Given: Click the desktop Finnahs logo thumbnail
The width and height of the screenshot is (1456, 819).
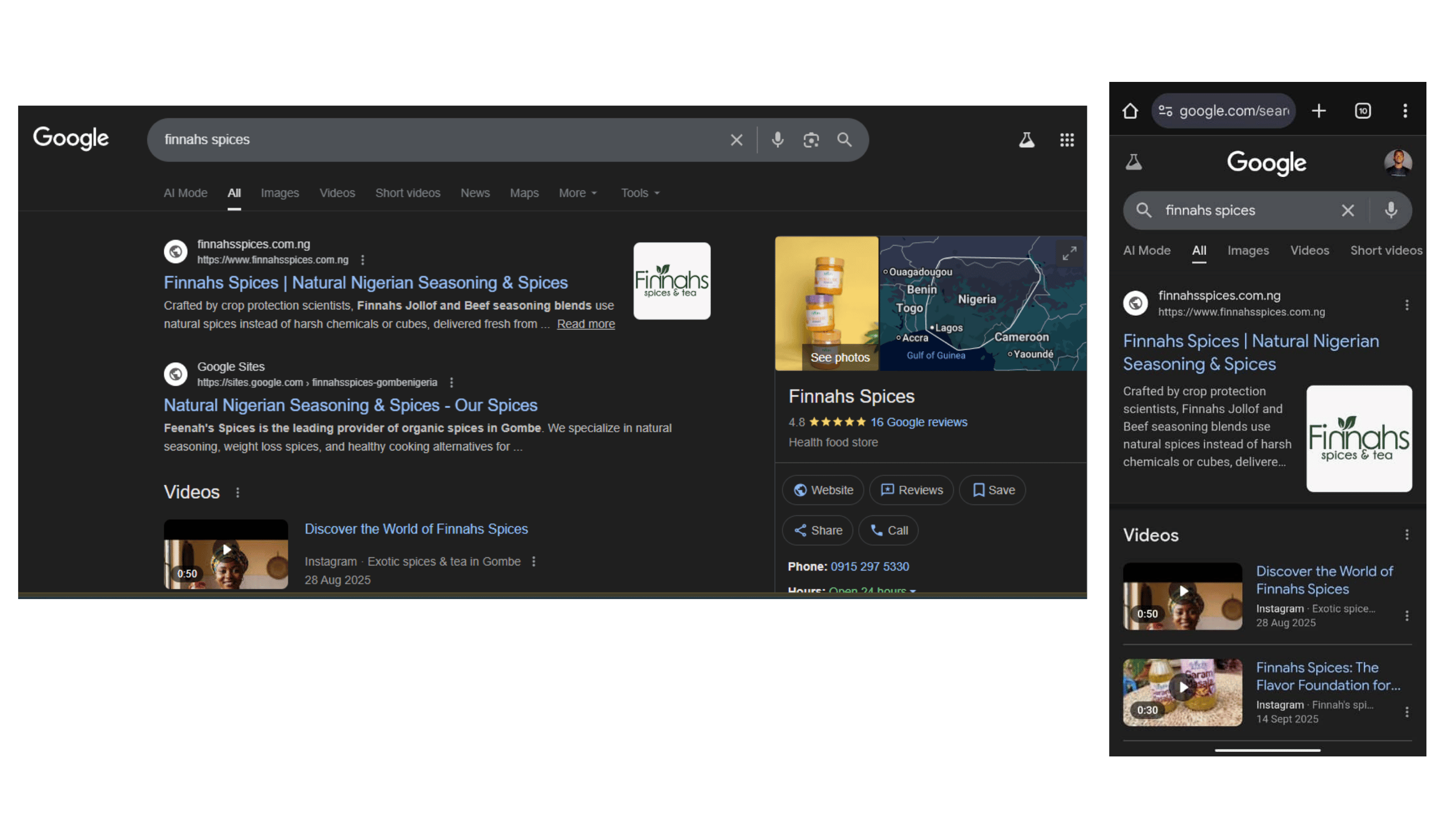Looking at the screenshot, I should (x=672, y=281).
